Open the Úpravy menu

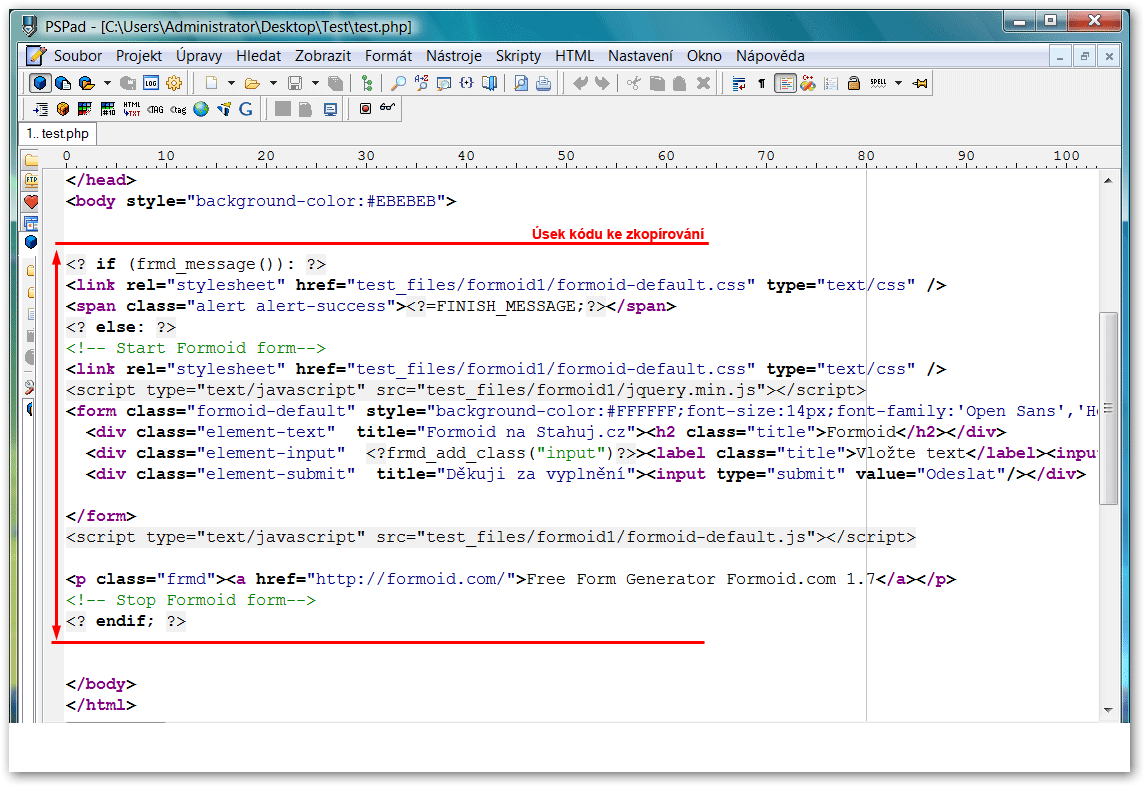[198, 55]
